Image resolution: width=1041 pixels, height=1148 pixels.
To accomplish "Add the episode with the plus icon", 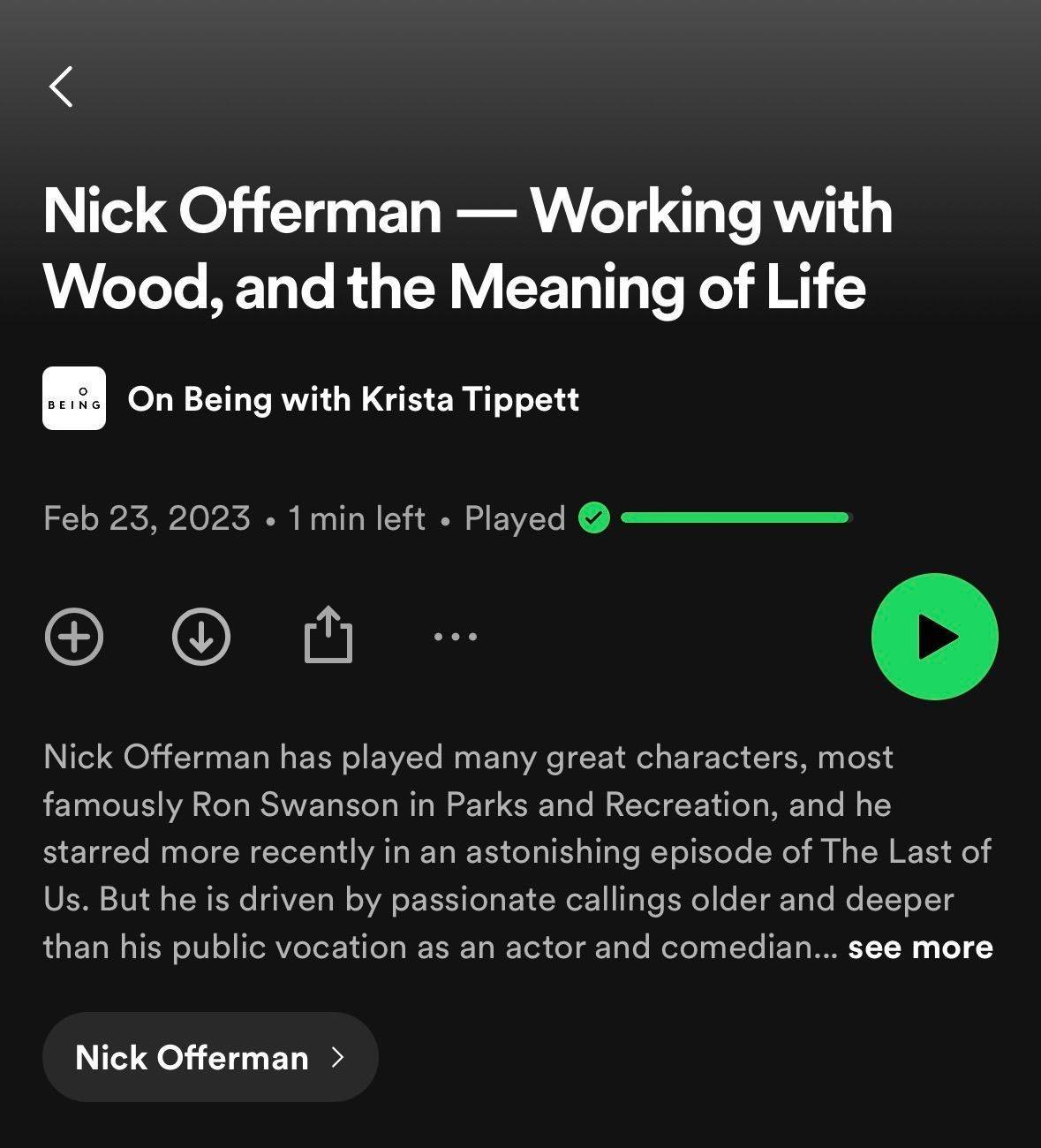I will point(74,636).
